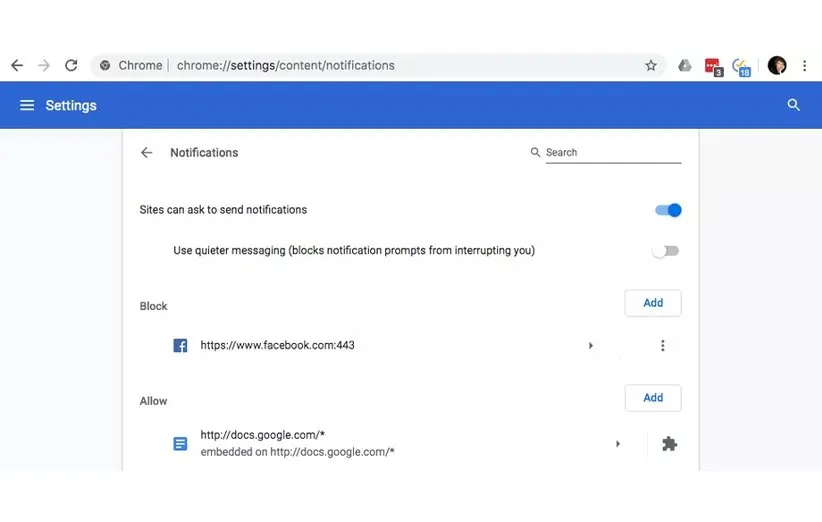Click the notifications Search input field
Screen dimensions: 822x522
pyautogui.click(x=612, y=153)
